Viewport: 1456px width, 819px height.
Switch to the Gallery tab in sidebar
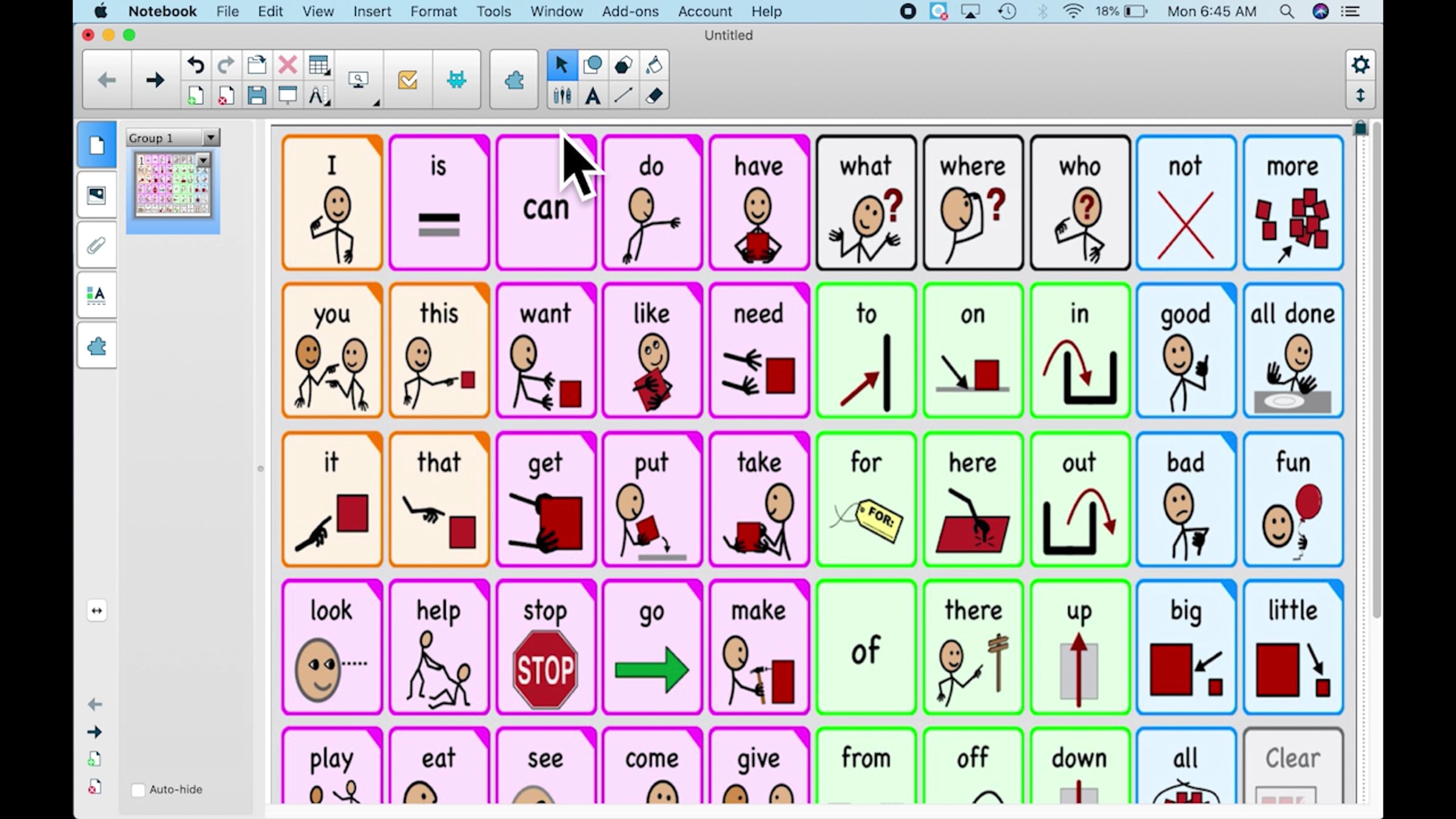point(96,195)
